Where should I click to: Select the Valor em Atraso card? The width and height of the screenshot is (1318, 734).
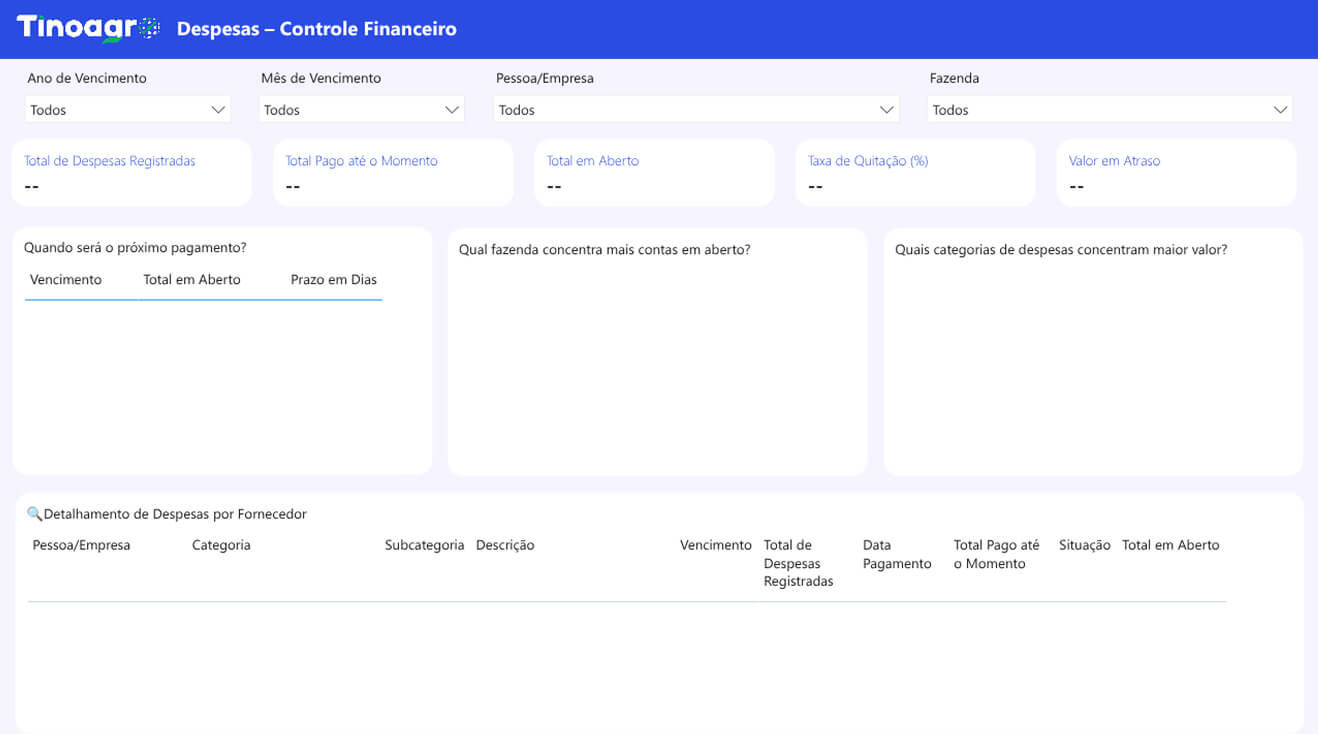1176,173
